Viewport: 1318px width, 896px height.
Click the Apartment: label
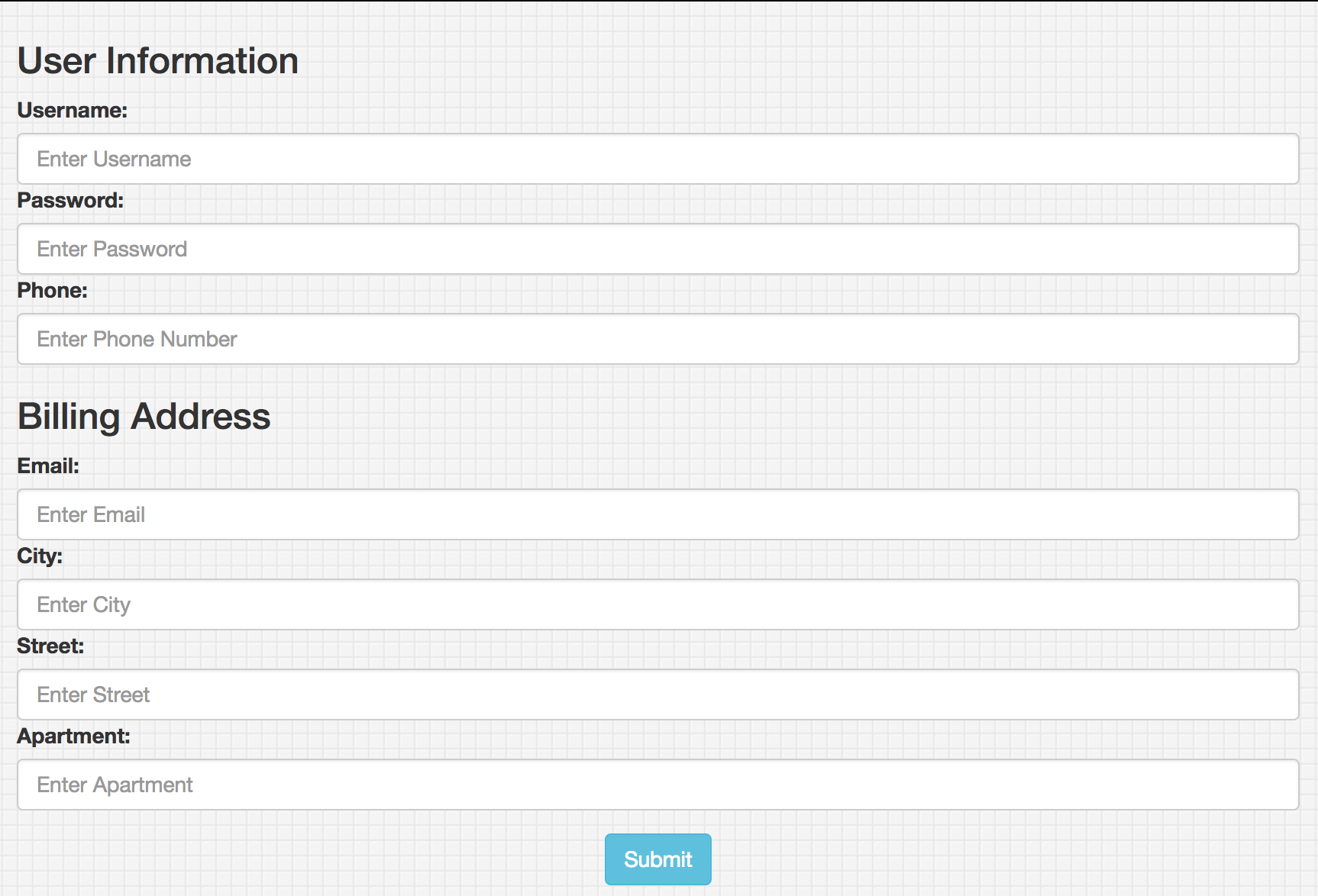coord(74,736)
